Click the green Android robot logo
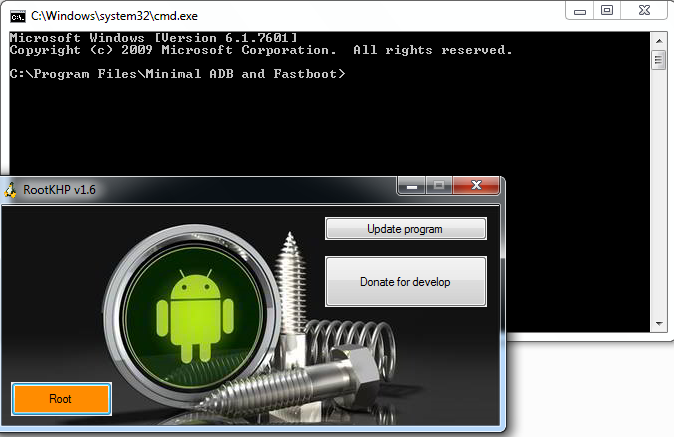Viewport: 674px width, 437px height. pos(195,316)
